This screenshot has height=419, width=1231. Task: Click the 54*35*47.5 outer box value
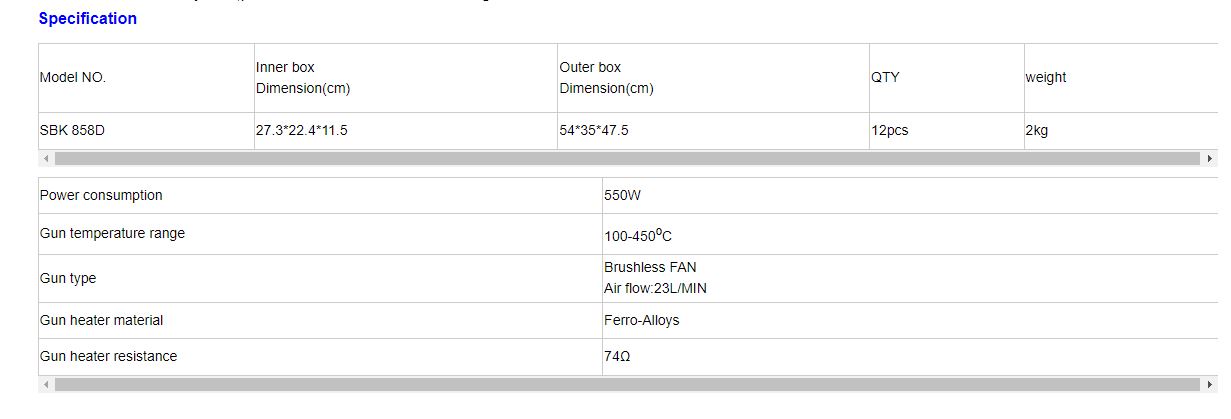594,131
